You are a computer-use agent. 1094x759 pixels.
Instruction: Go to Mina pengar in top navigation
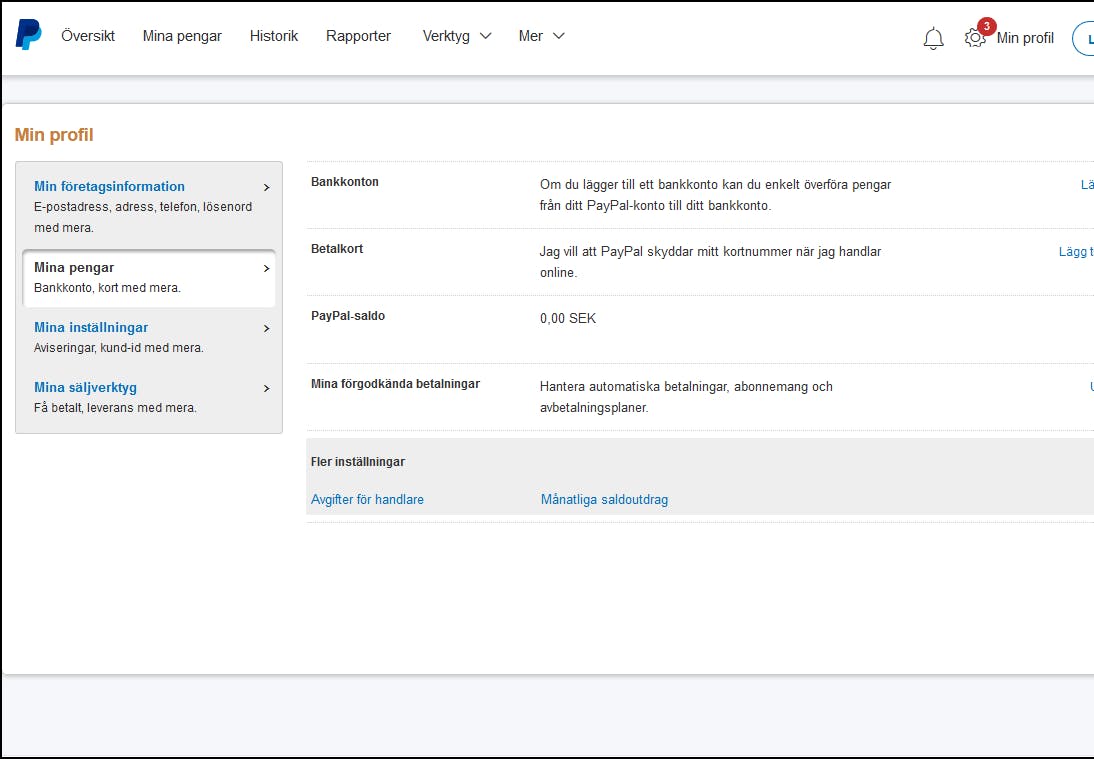pos(182,36)
